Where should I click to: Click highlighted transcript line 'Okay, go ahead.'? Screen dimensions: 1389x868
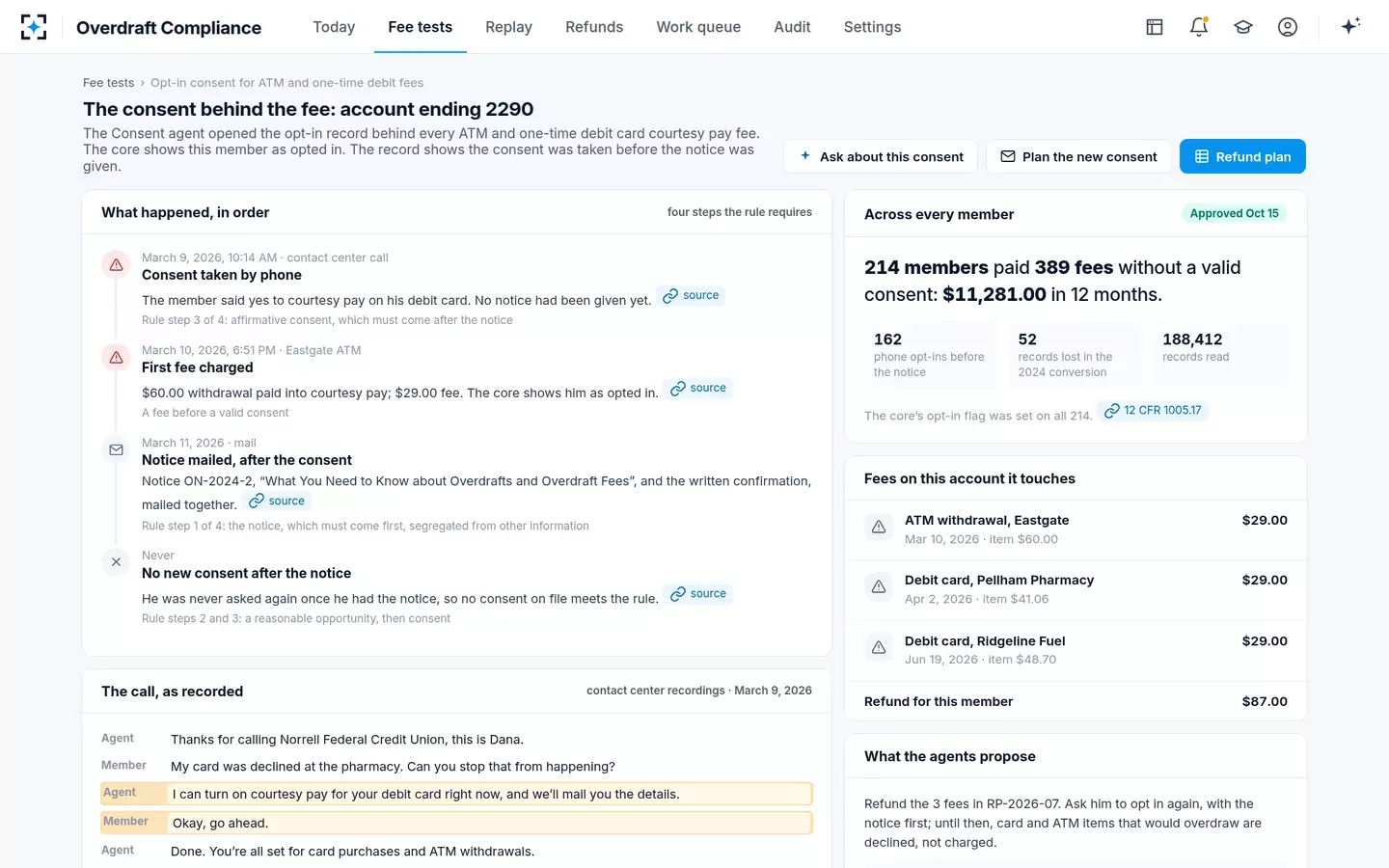[456, 823]
